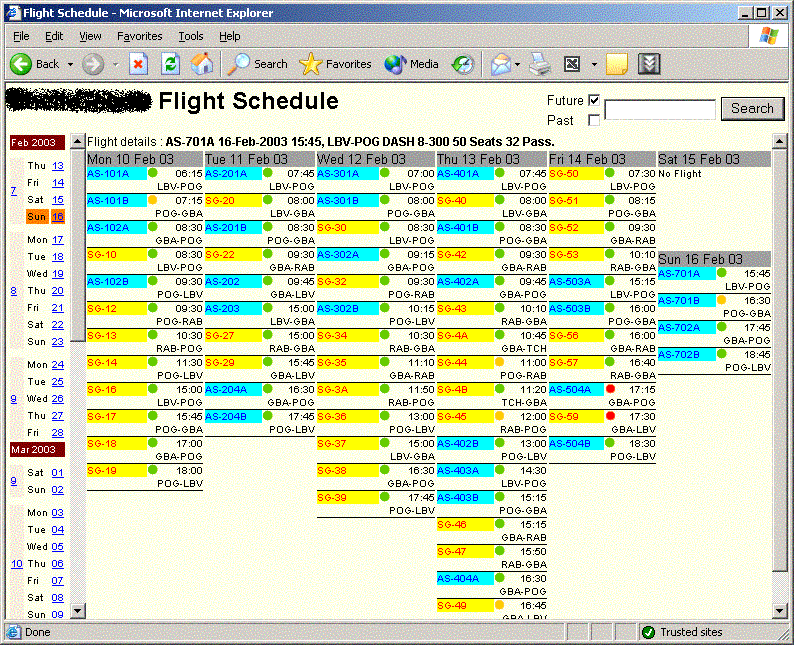This screenshot has height=645, width=794.
Task: Click the red status dot for AS-504A
Action: tap(610, 388)
